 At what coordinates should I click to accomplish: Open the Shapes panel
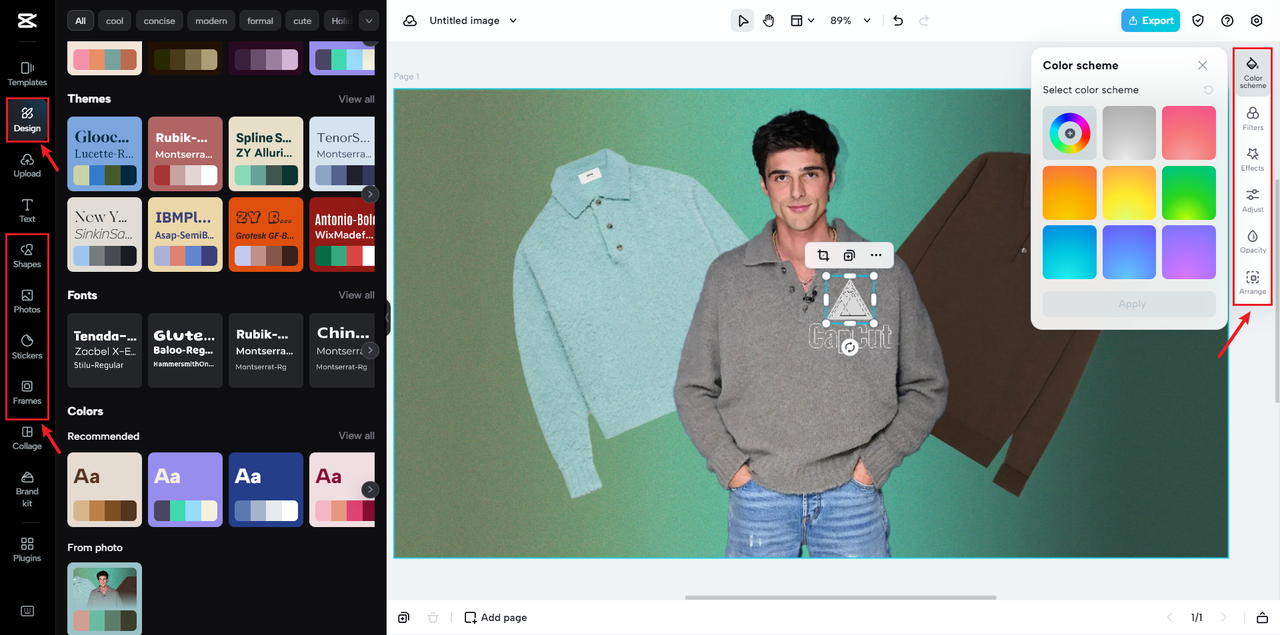(x=27, y=256)
